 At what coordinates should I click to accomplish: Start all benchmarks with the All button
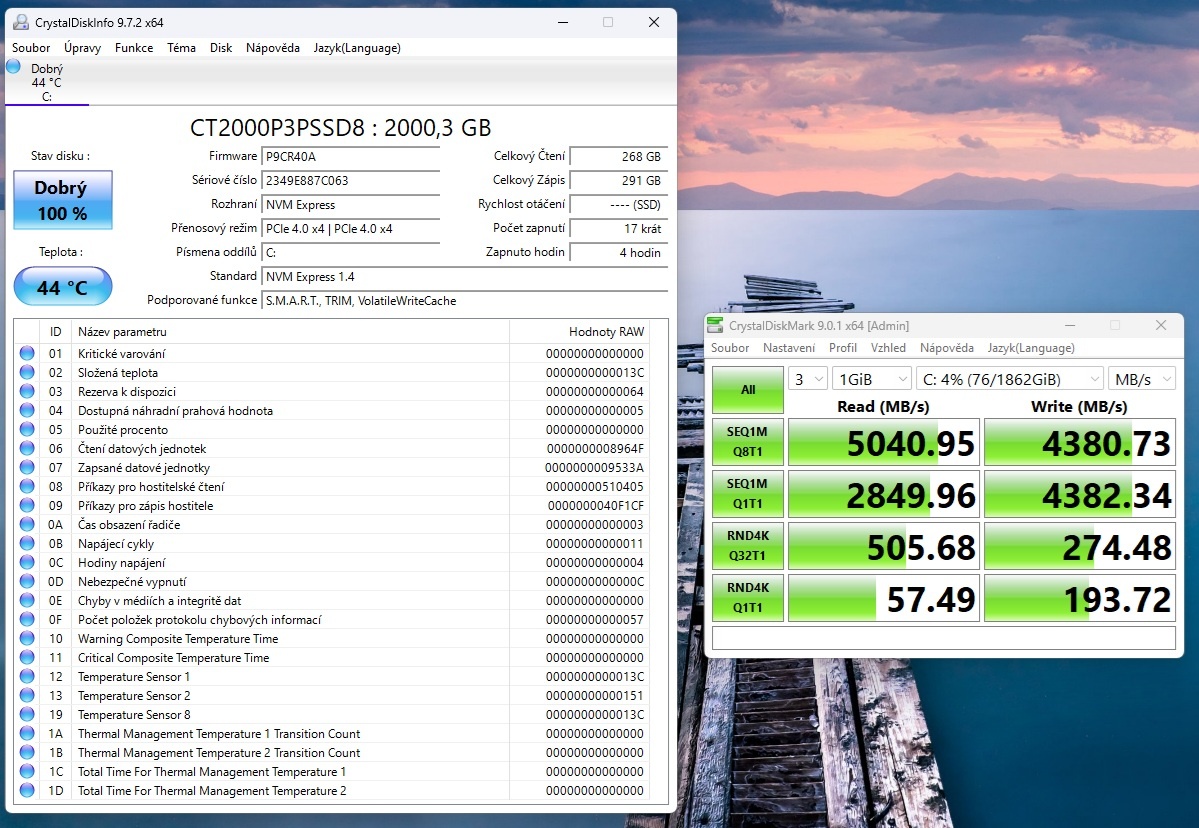(x=747, y=389)
